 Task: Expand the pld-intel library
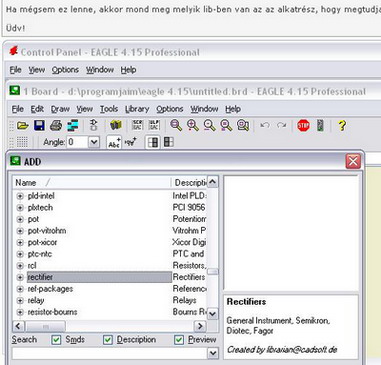(x=20, y=196)
